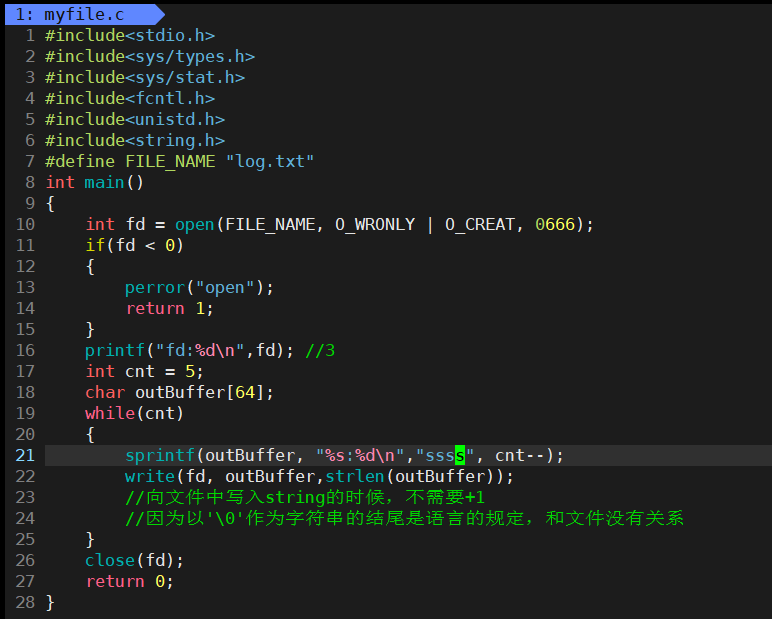This screenshot has height=619, width=772.
Task: Click line number 28 at closing brace
Action: (25, 602)
